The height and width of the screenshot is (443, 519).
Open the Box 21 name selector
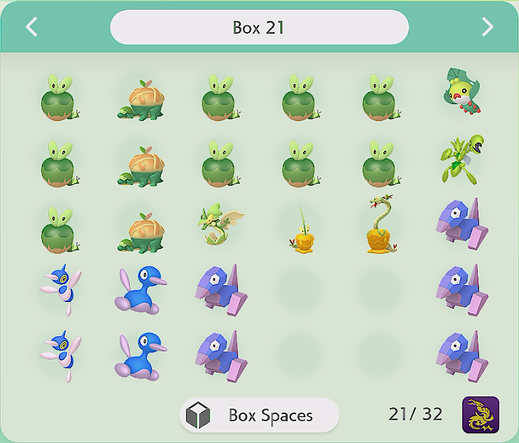coord(259,27)
